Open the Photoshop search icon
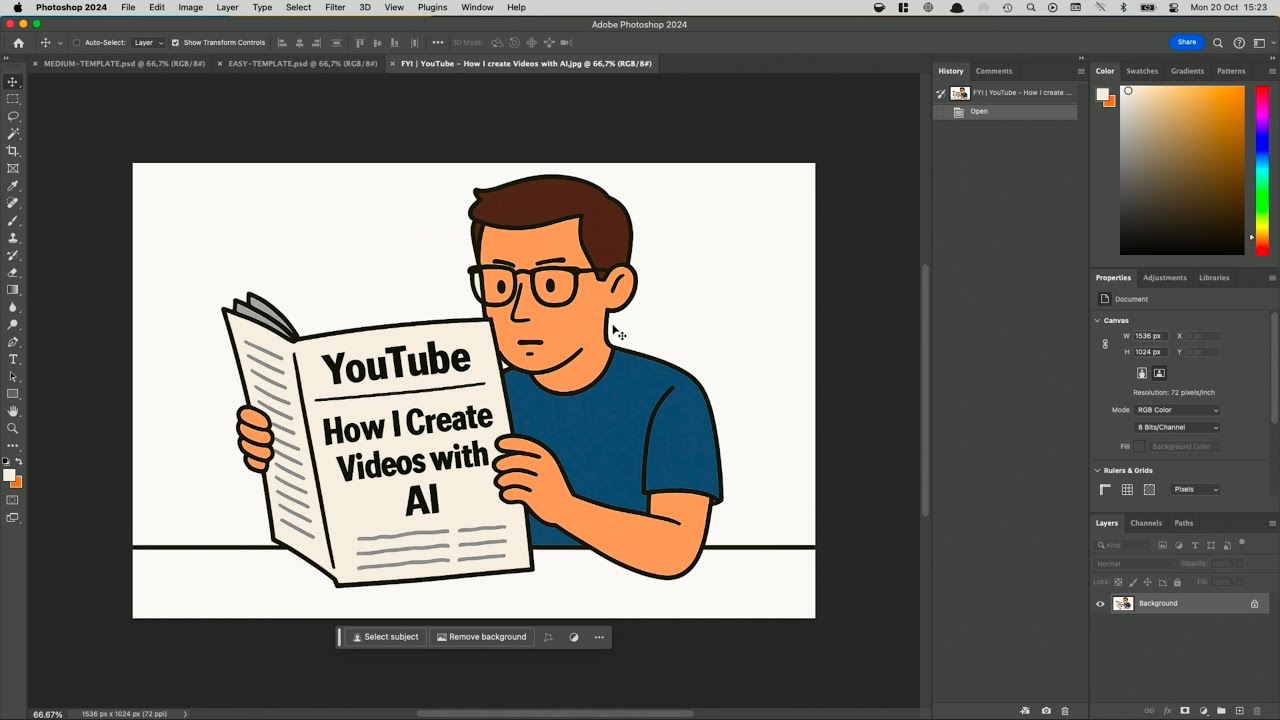1280x720 pixels. 1218,43
